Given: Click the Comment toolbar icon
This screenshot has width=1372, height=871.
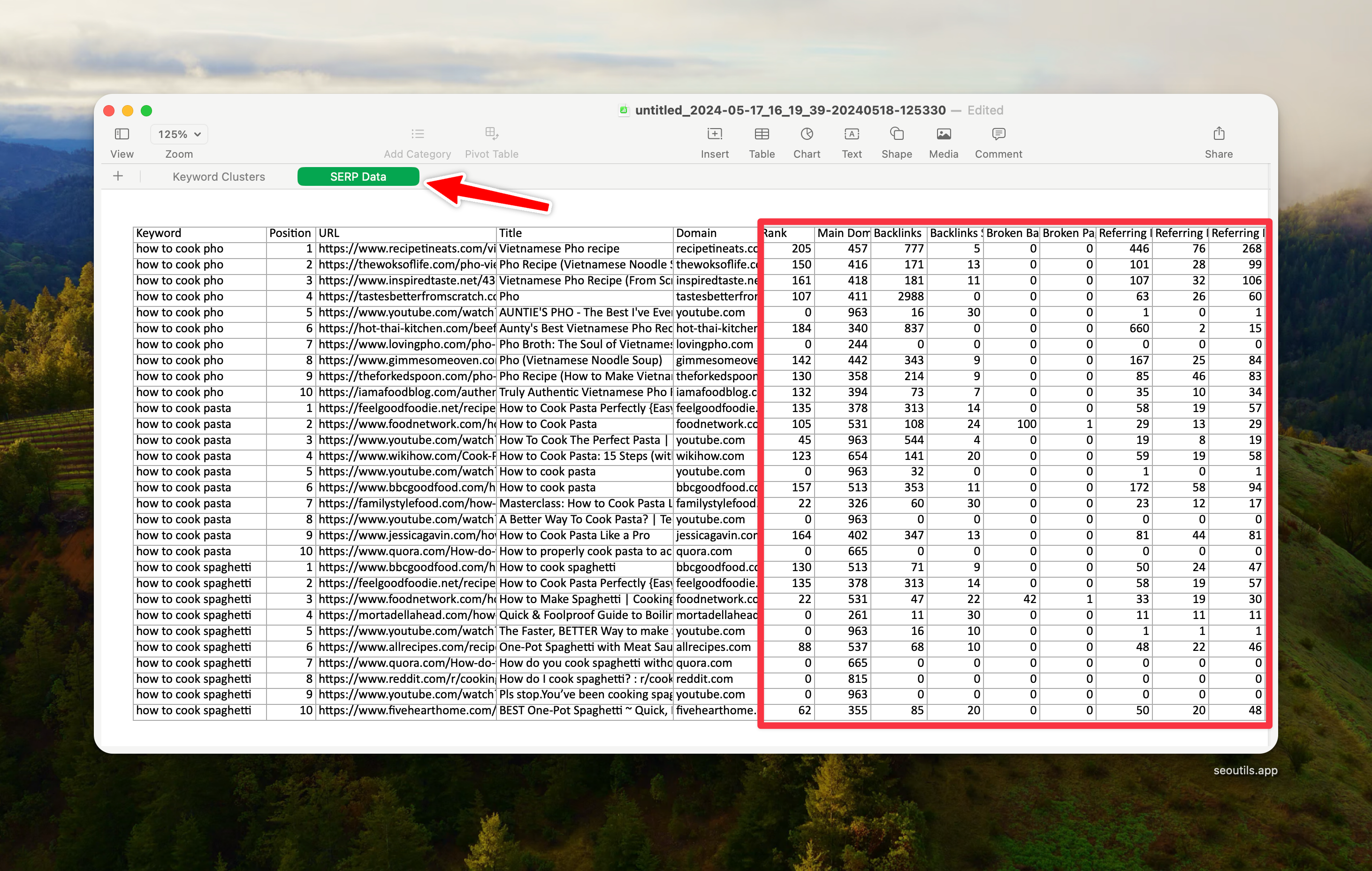Looking at the screenshot, I should (998, 134).
